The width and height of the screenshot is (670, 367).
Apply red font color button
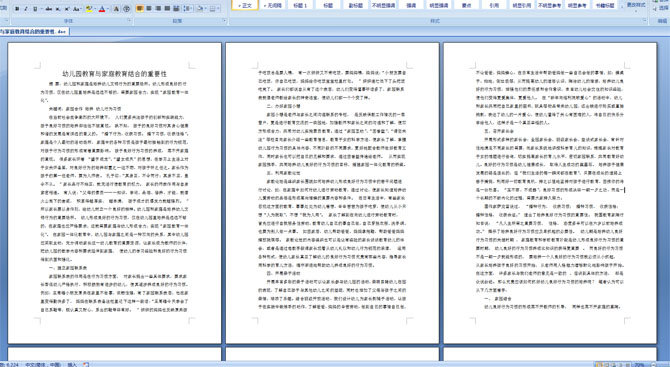tap(102, 9)
